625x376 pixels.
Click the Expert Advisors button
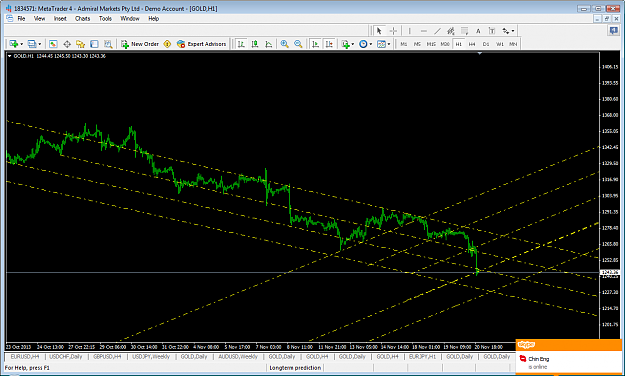[202, 44]
